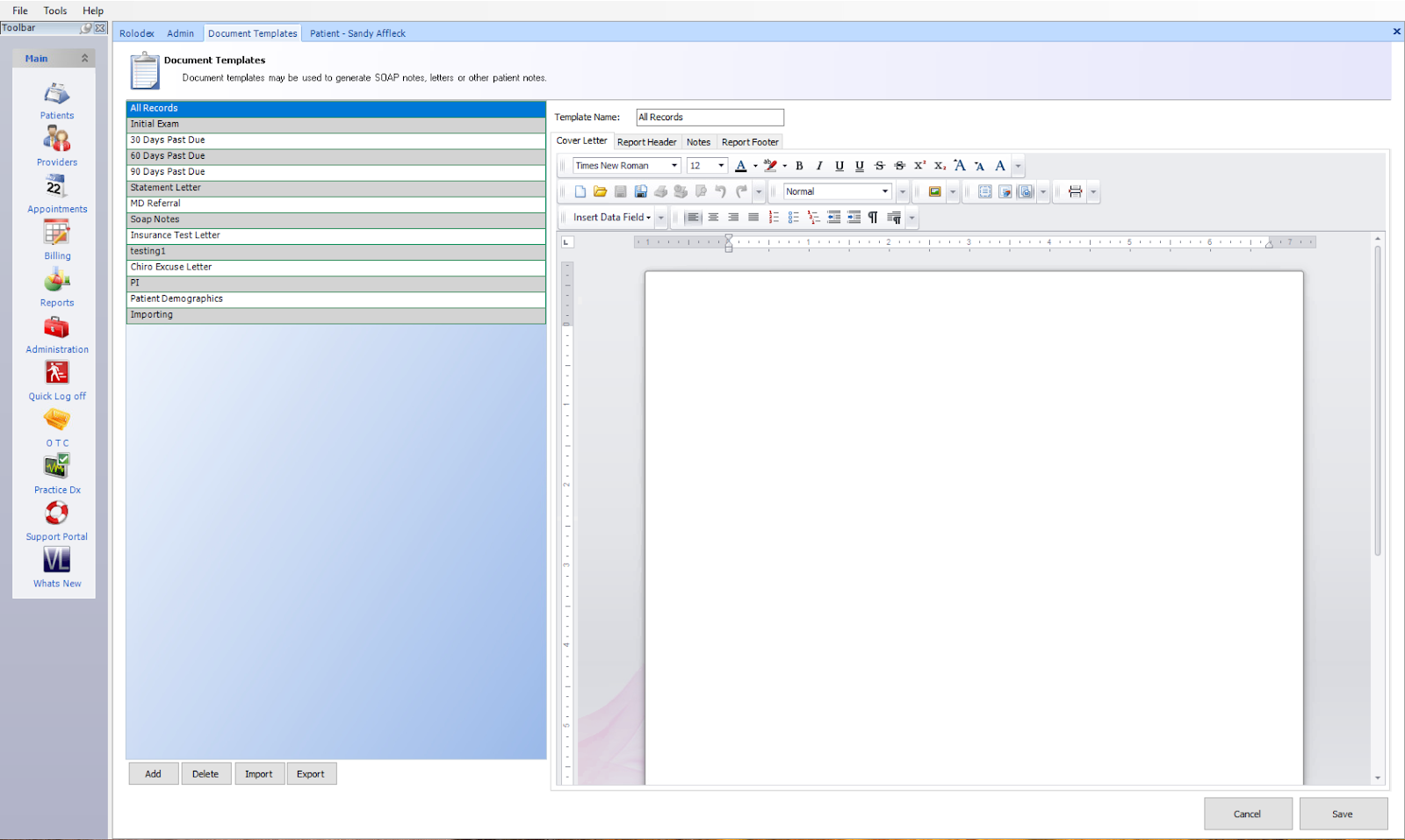Click the Insert Image icon

[x=934, y=191]
